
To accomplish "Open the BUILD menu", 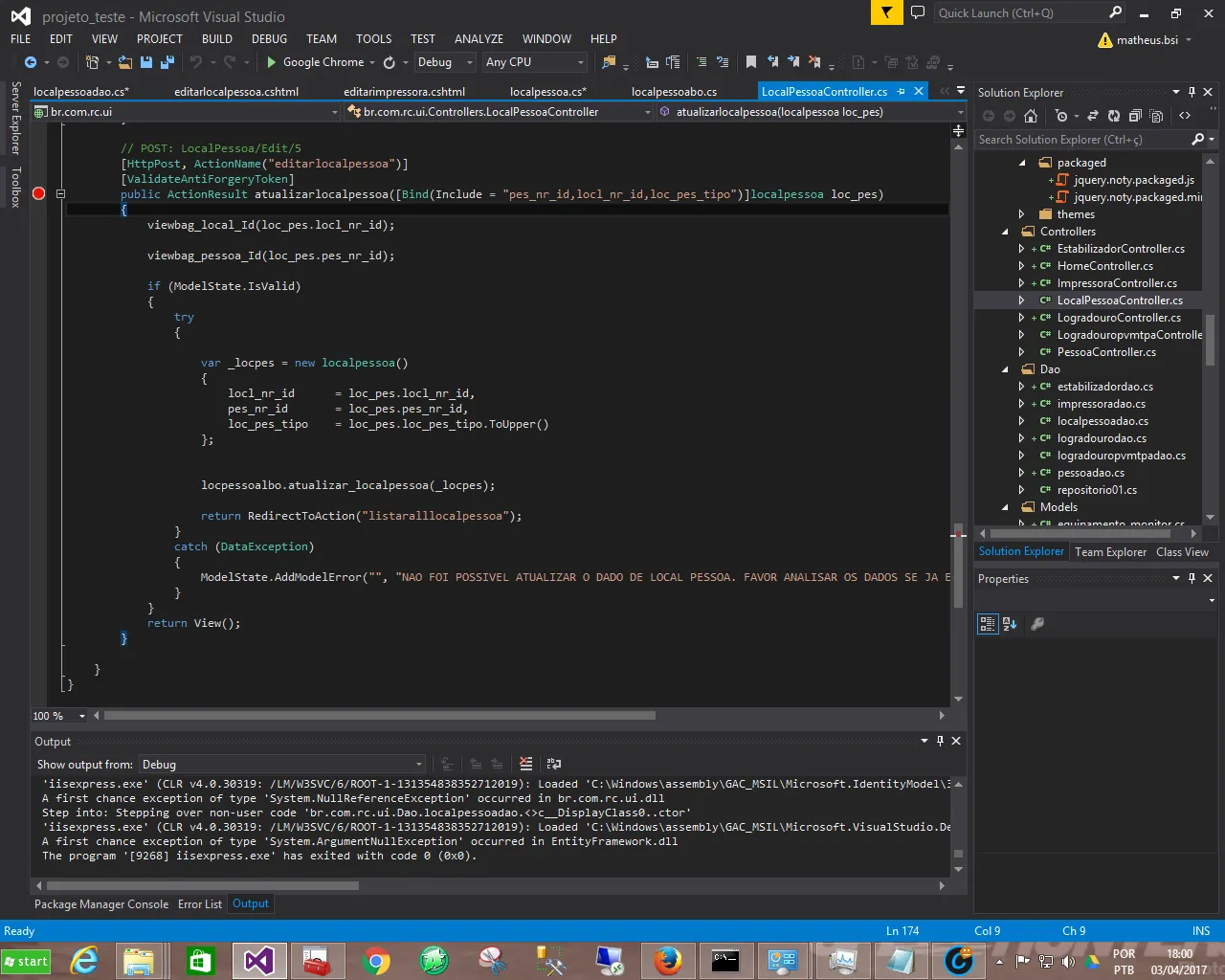I will pyautogui.click(x=216, y=39).
